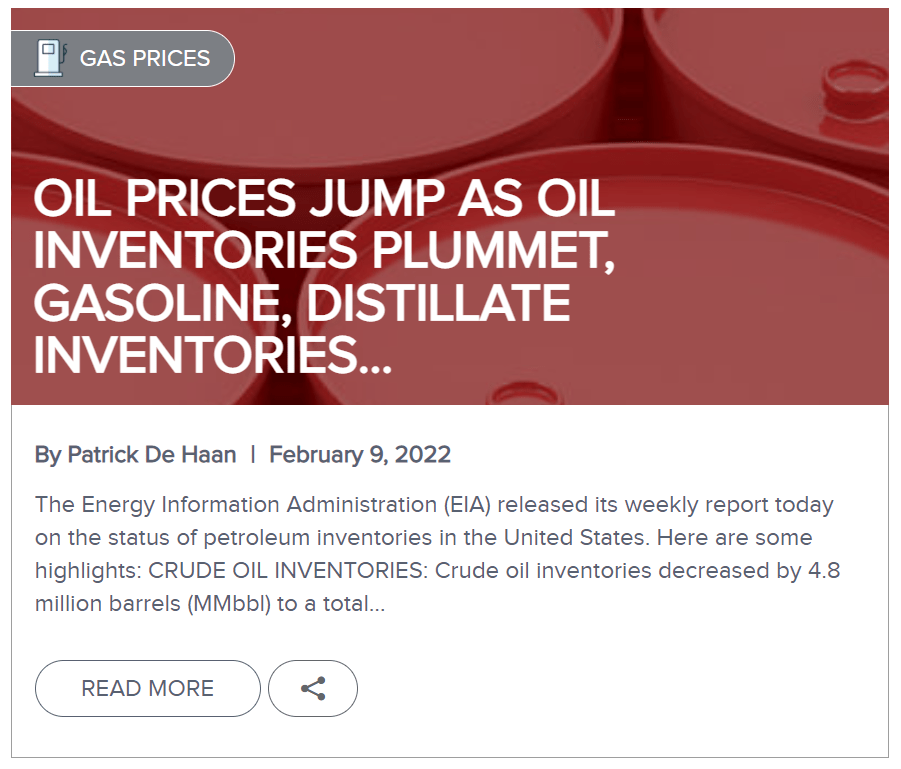The height and width of the screenshot is (769, 901).
Task: Click the headline's trailing ellipsis
Action: pos(372,356)
